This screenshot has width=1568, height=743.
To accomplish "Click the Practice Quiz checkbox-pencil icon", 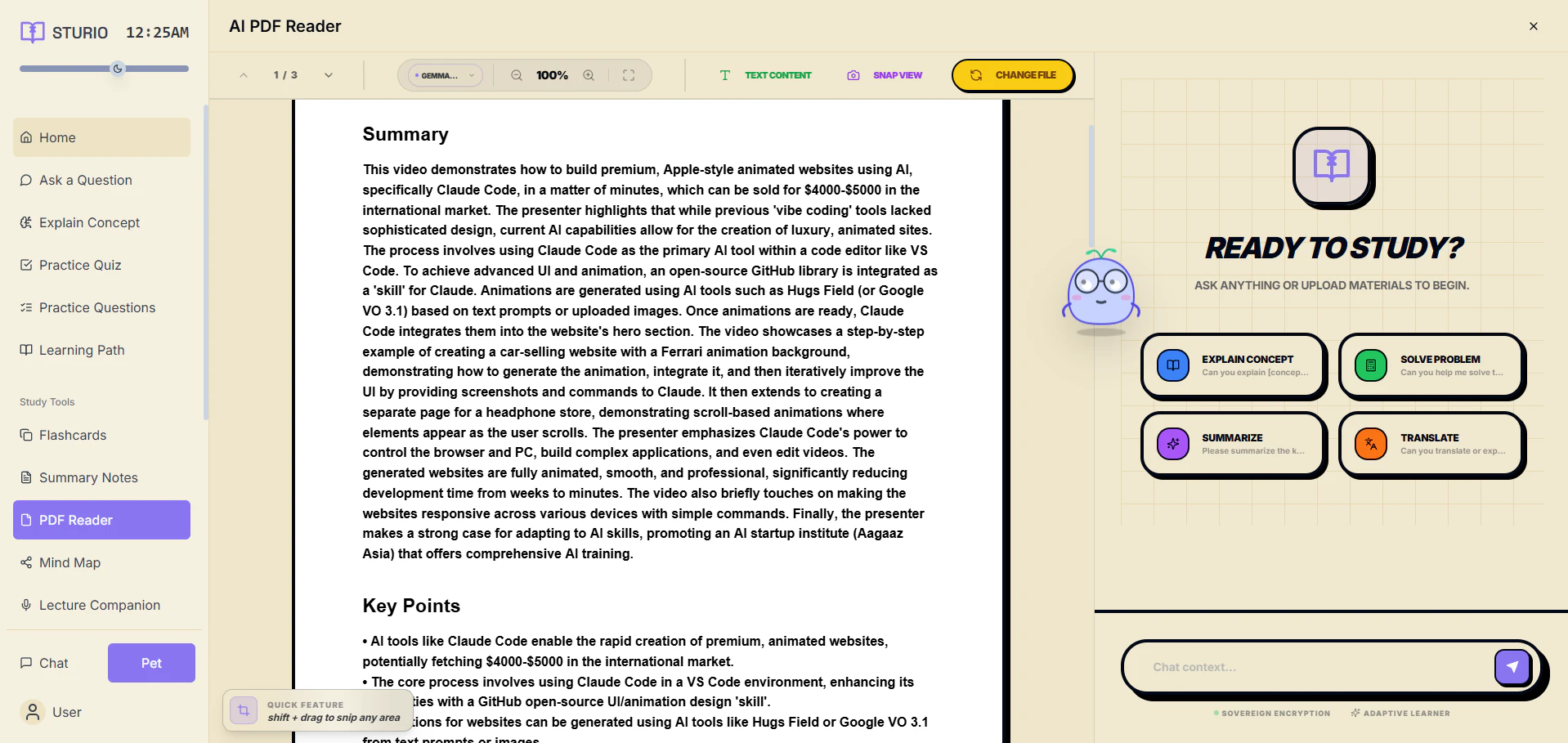I will click(x=26, y=265).
